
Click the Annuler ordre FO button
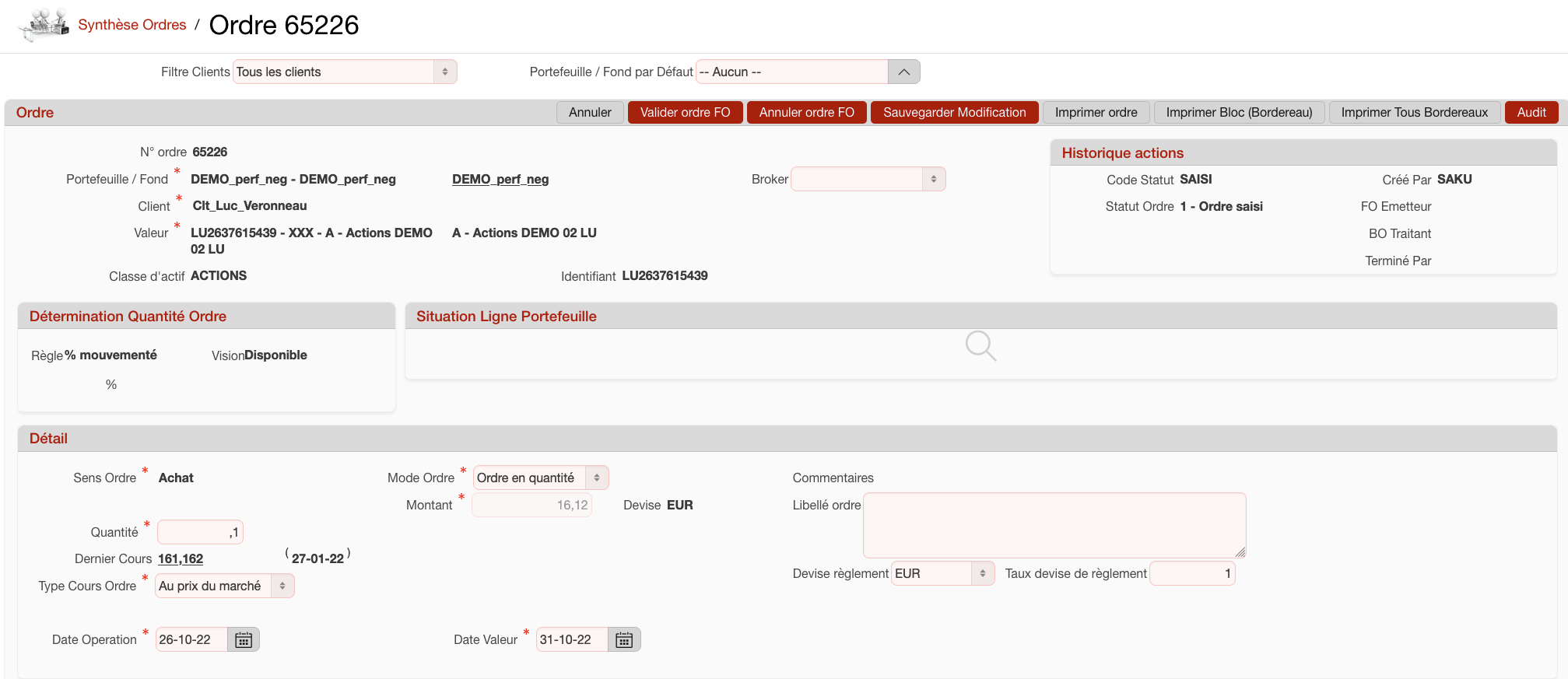click(x=806, y=113)
